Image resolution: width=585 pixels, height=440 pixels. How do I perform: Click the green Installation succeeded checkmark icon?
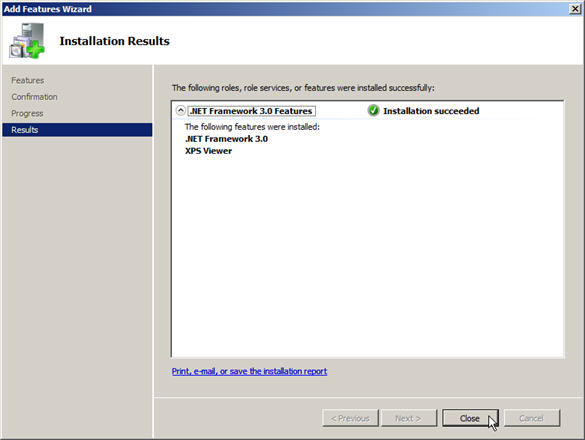click(373, 110)
